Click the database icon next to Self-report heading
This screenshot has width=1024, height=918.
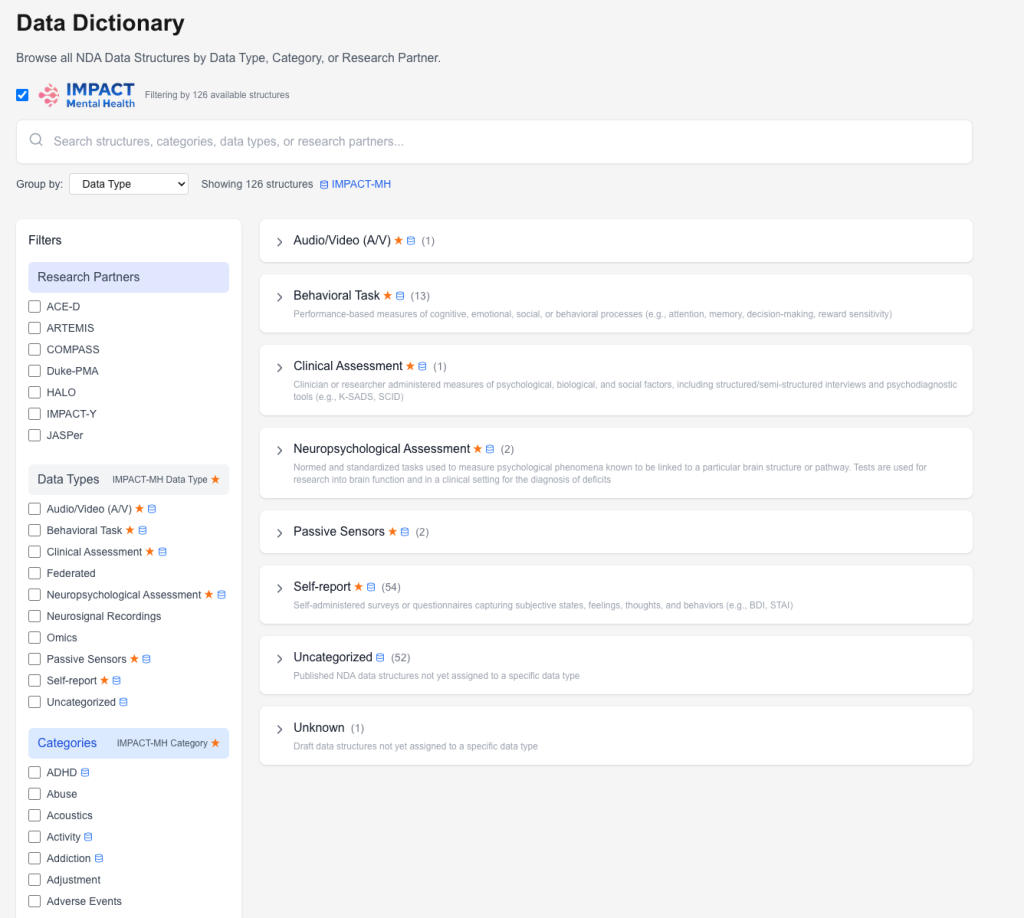coord(371,587)
